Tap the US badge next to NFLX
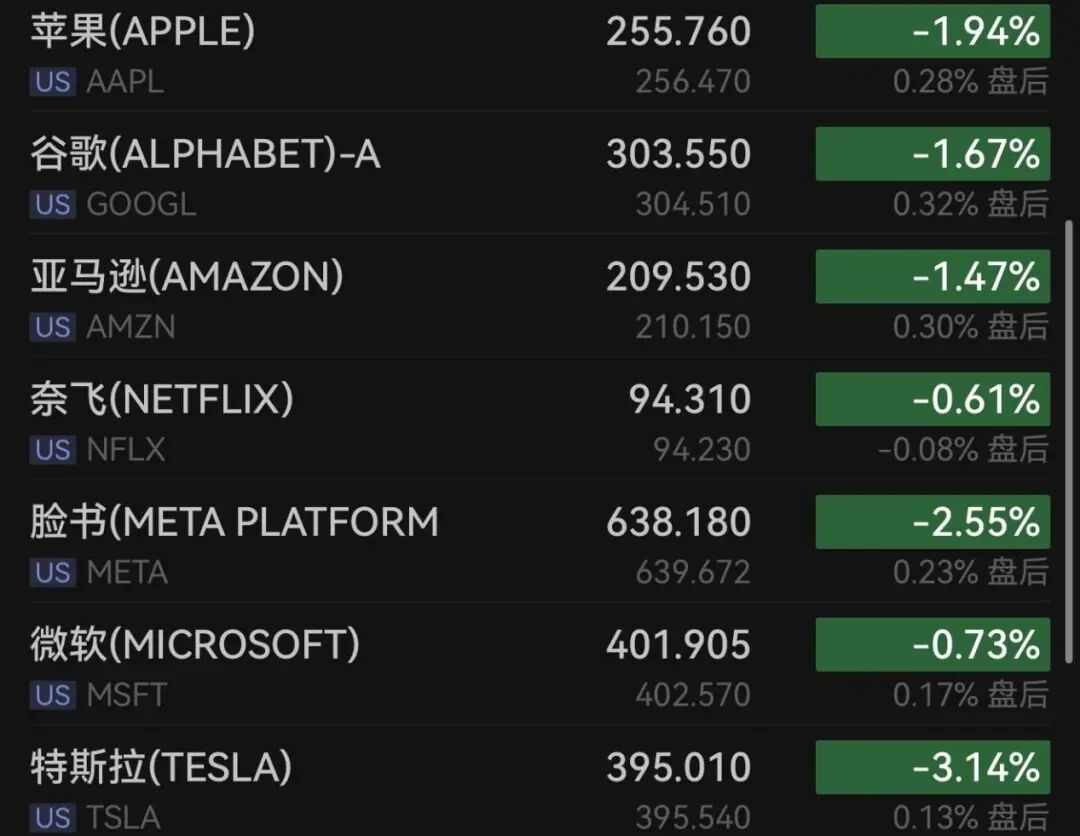This screenshot has width=1080, height=836. pos(52,450)
